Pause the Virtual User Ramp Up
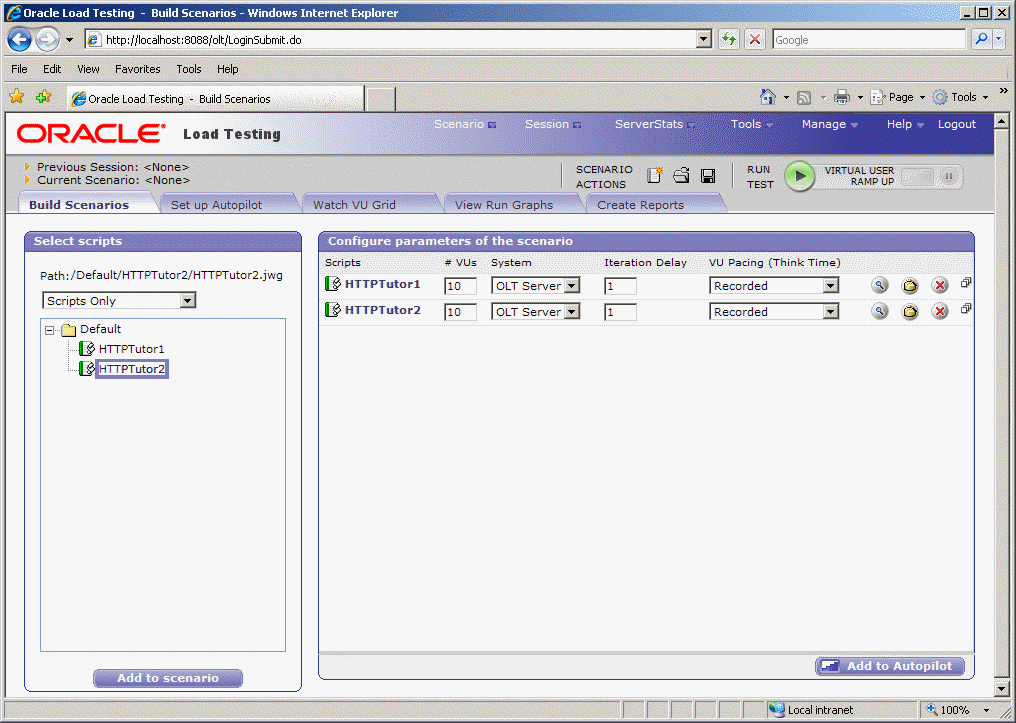The image size is (1016, 723). pos(949,175)
